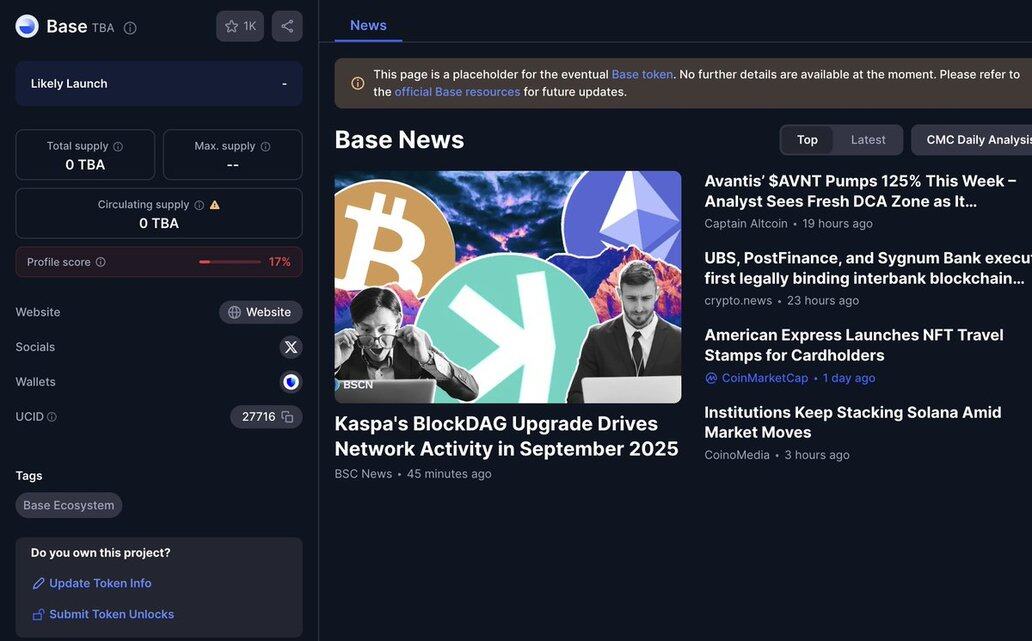Open the share button
1032x641 pixels.
(287, 26)
